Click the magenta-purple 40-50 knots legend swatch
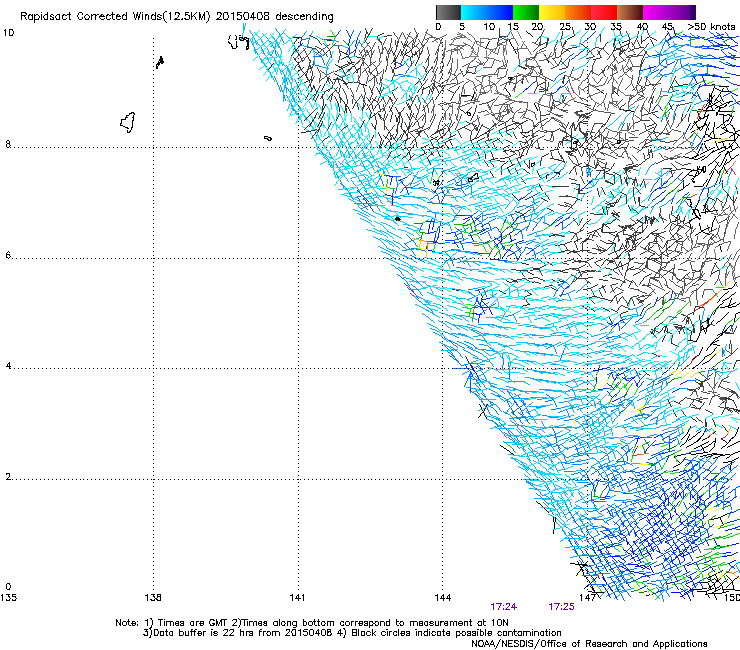Viewport: 740px width, 650px height. (x=669, y=12)
